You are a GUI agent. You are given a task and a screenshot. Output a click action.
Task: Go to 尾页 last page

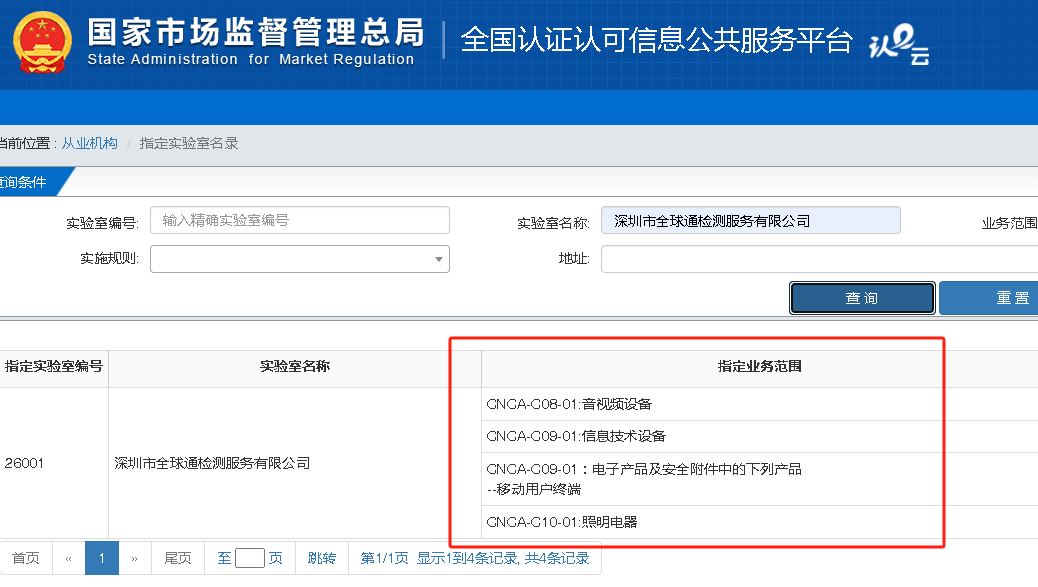(x=178, y=558)
